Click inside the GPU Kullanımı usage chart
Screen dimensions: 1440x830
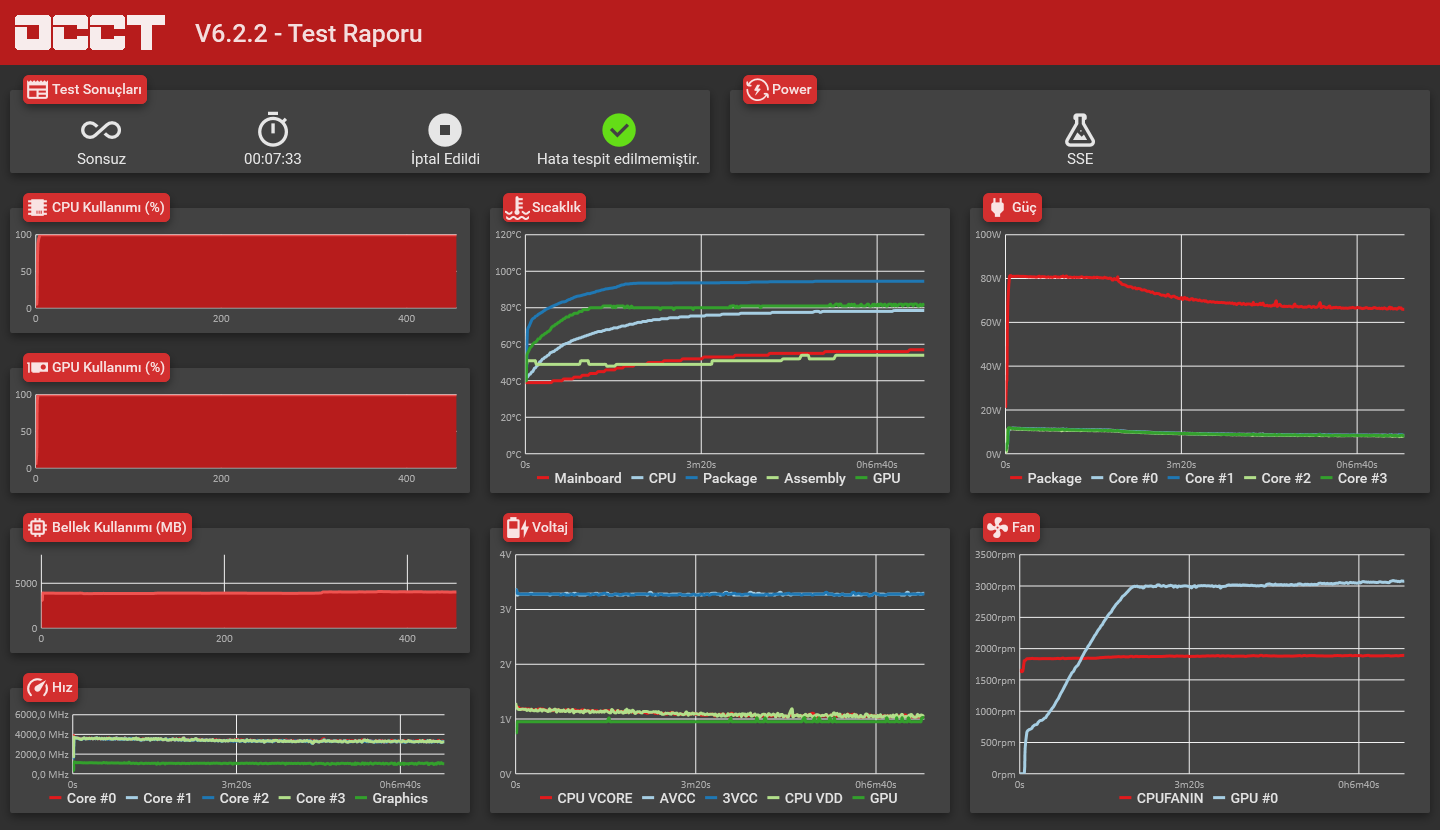(x=246, y=431)
